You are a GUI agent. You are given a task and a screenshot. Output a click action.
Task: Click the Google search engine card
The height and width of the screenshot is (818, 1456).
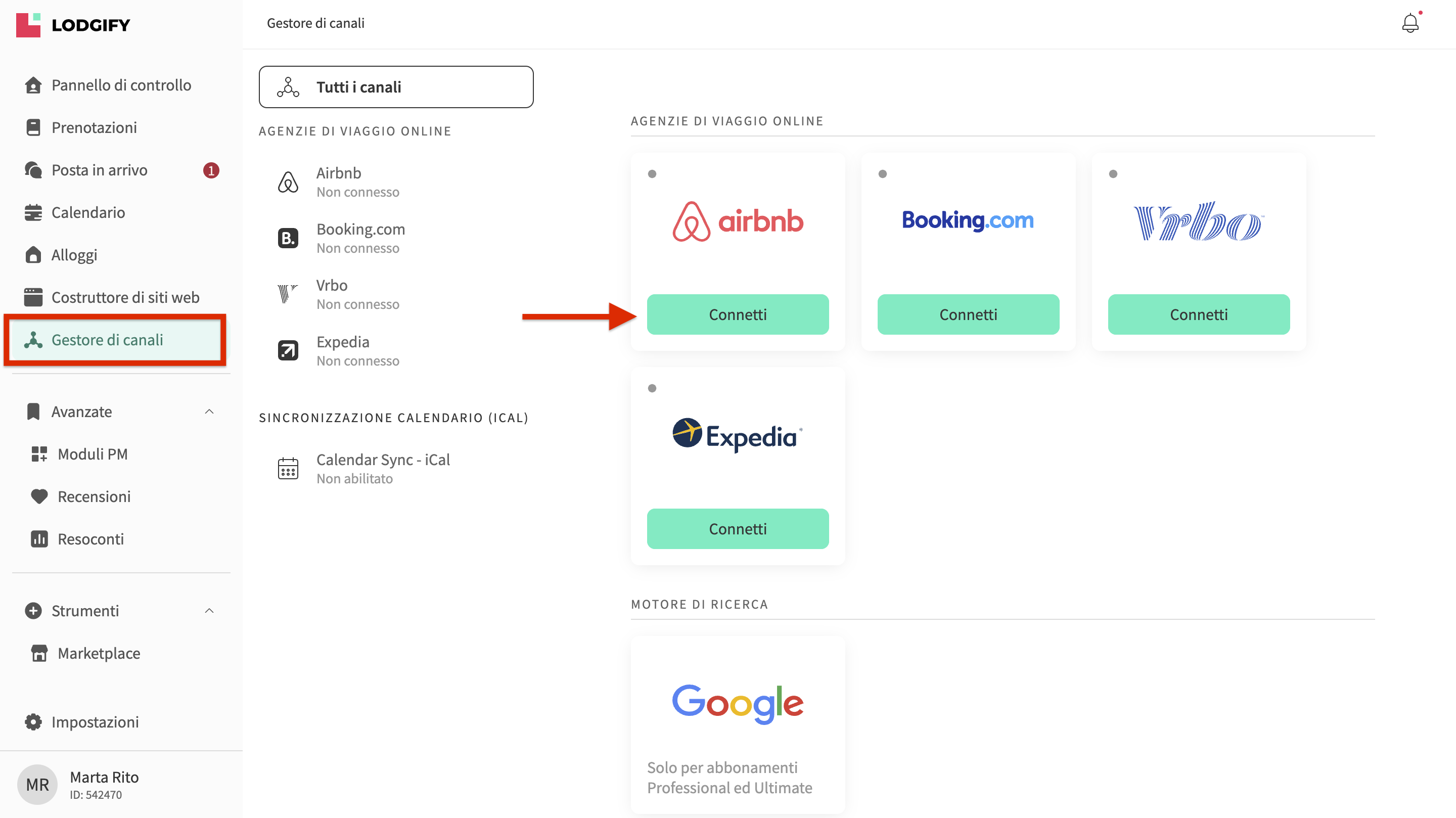click(738, 723)
